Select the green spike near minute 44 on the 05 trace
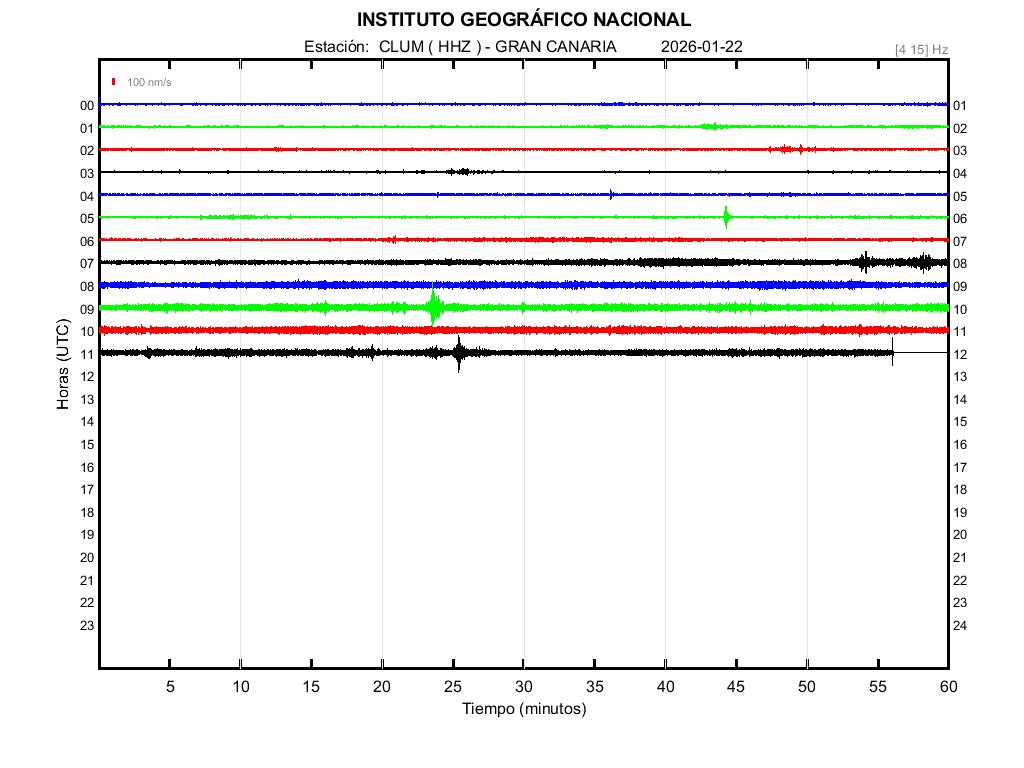Image resolution: width=1024 pixels, height=768 pixels. pyautogui.click(x=727, y=217)
